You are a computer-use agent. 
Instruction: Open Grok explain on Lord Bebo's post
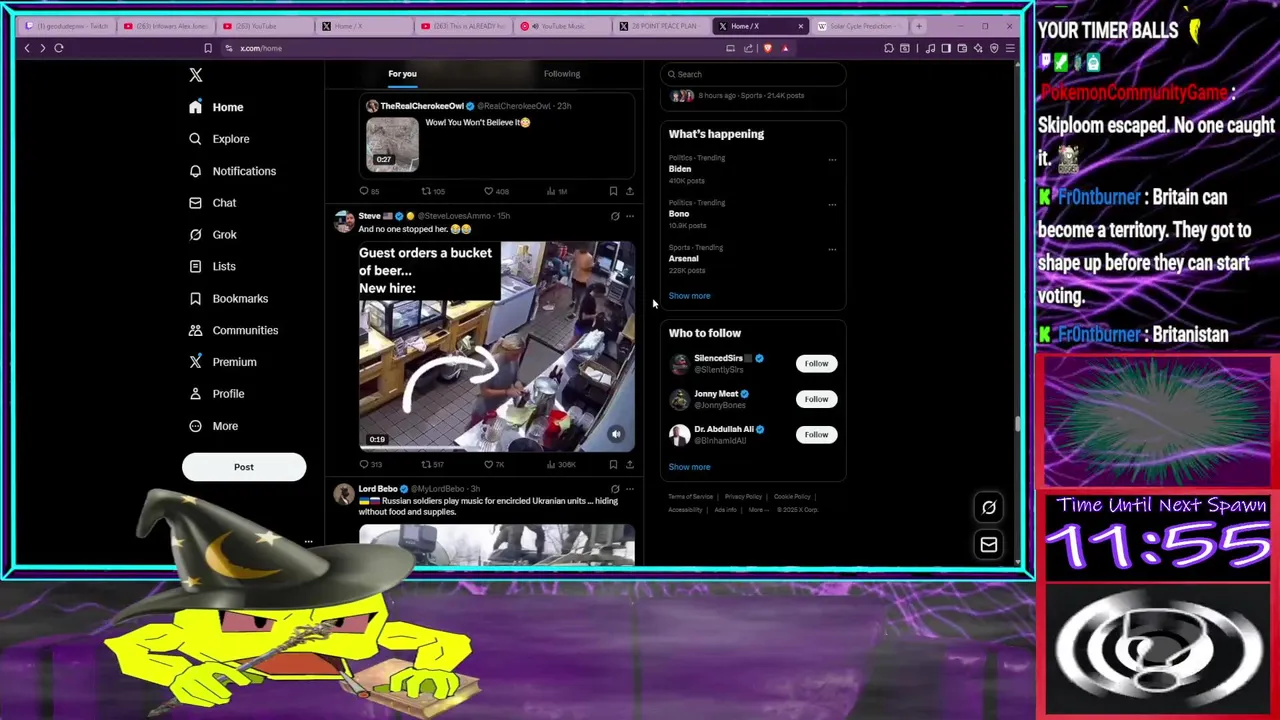615,489
